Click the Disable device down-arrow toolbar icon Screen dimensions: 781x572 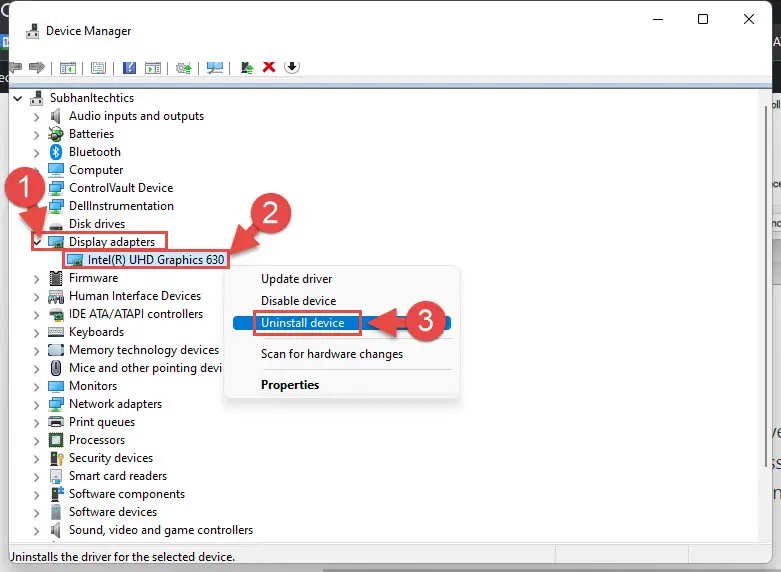pos(292,67)
